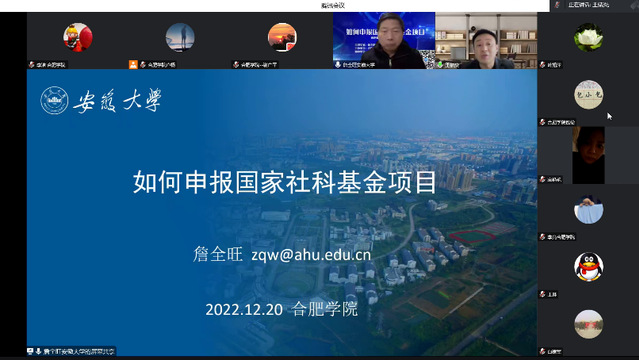Click the muted mic icon beside the speaking indicator
639x360 pixels.
pos(557,5)
